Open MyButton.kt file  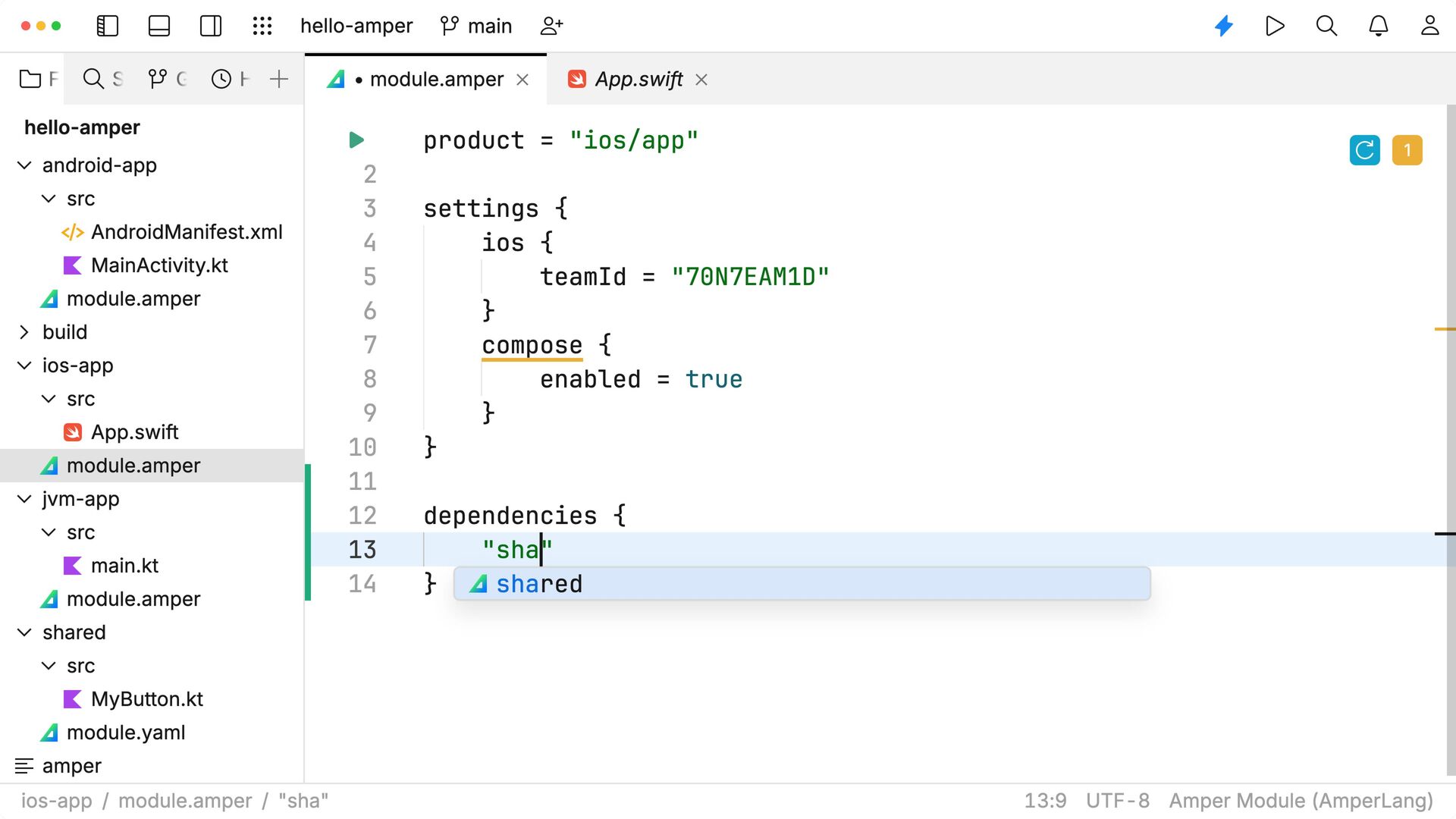coord(147,699)
